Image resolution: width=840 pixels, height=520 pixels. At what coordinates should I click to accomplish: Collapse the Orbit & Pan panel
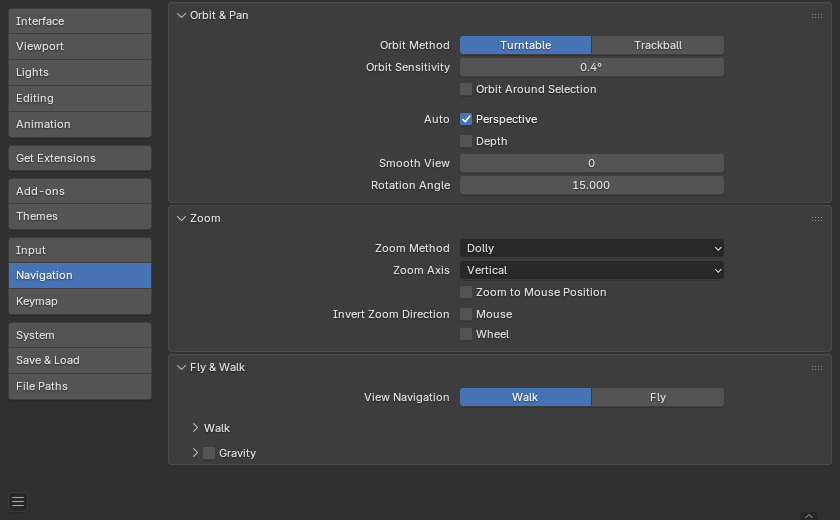[x=182, y=16]
